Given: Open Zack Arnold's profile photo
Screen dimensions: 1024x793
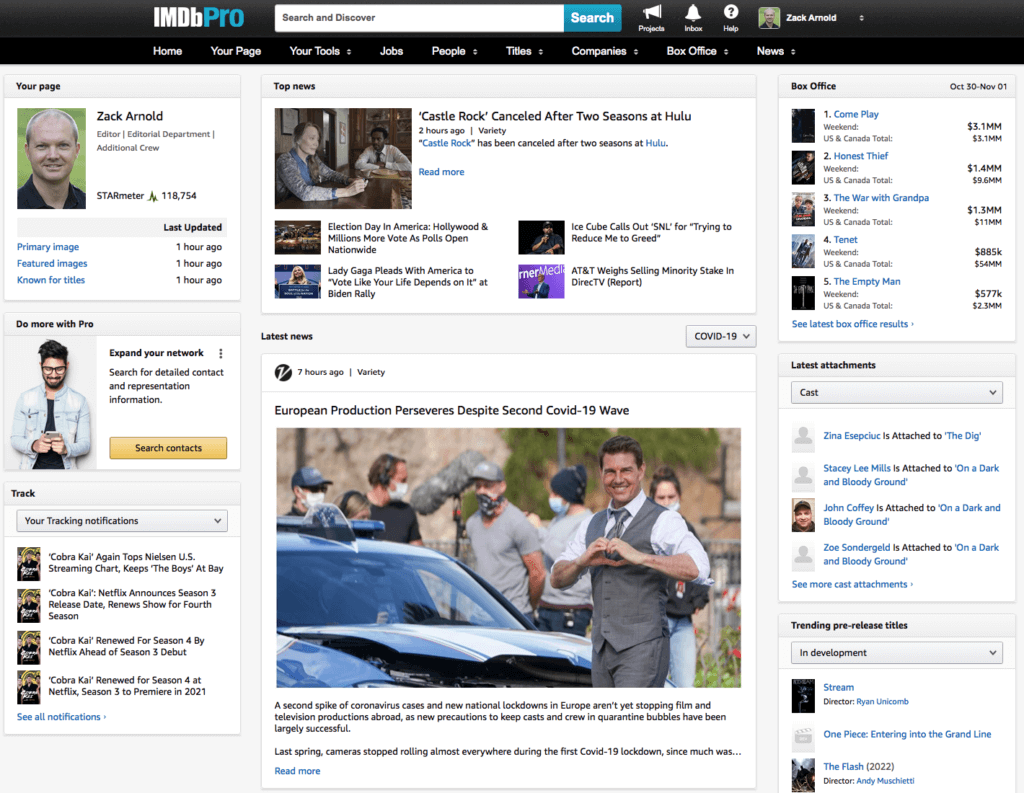Looking at the screenshot, I should pos(51,158).
